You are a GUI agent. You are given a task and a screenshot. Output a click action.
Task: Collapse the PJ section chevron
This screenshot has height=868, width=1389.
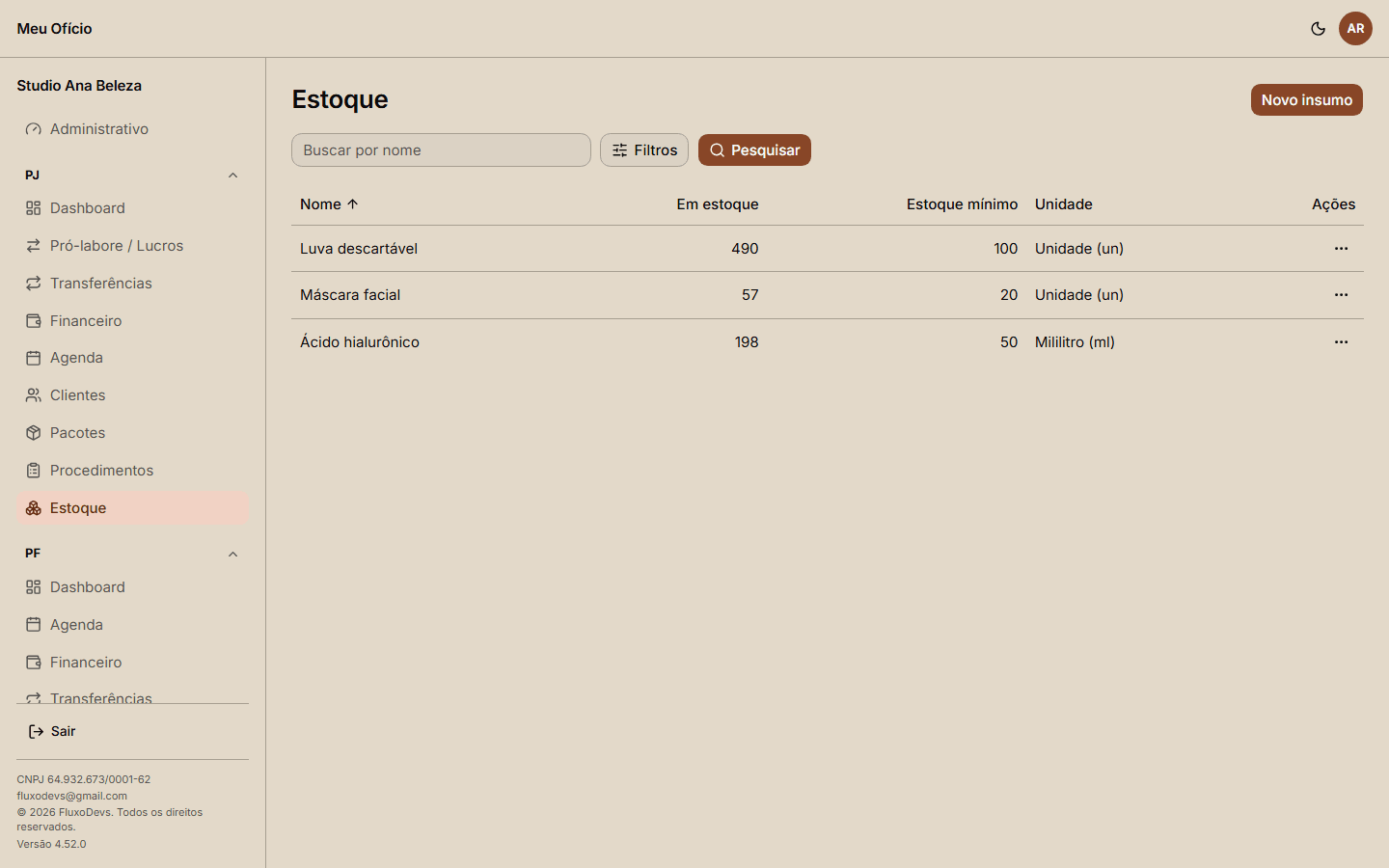point(232,176)
